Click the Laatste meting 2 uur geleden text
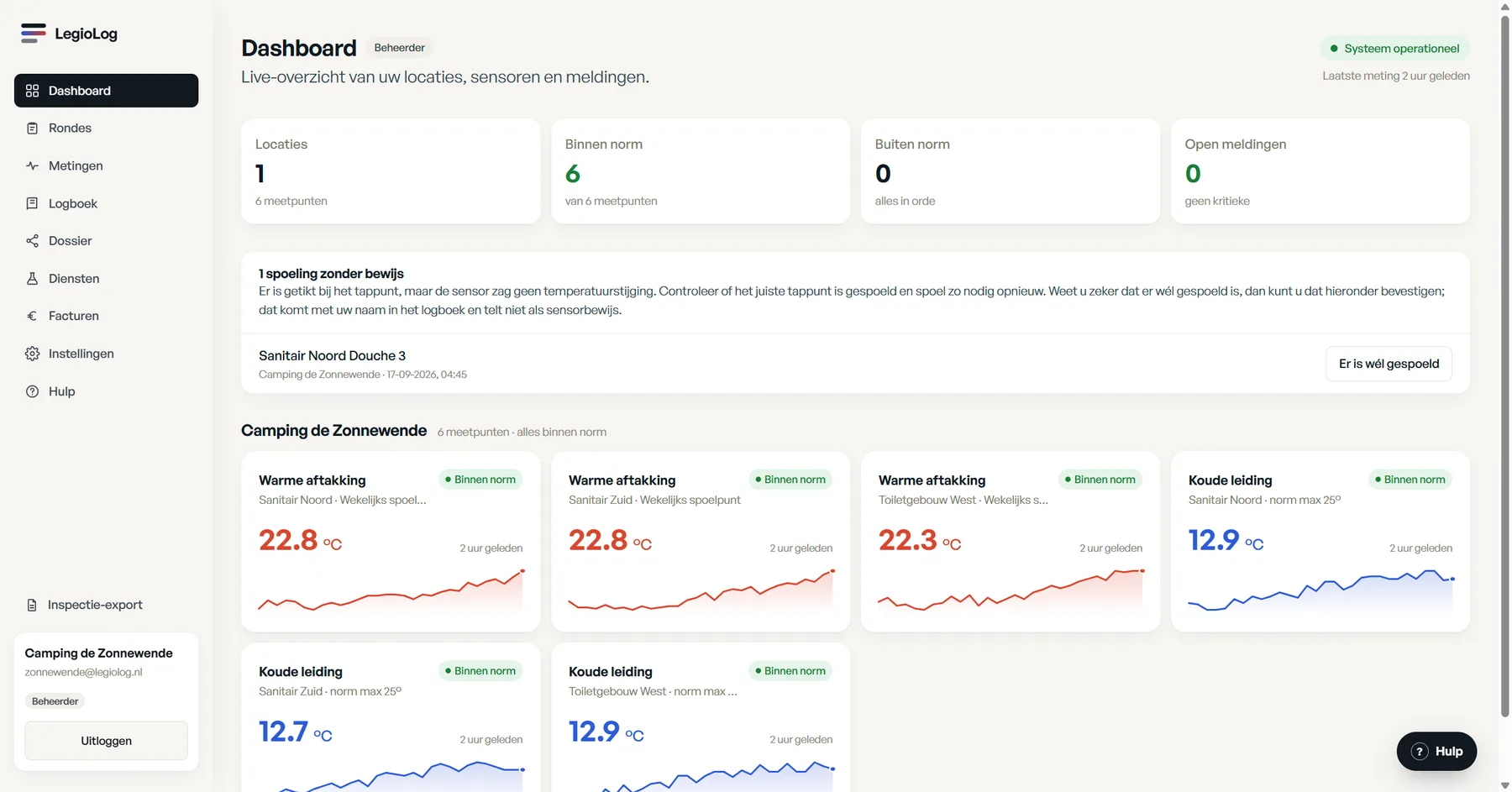1512x792 pixels. [x=1396, y=76]
